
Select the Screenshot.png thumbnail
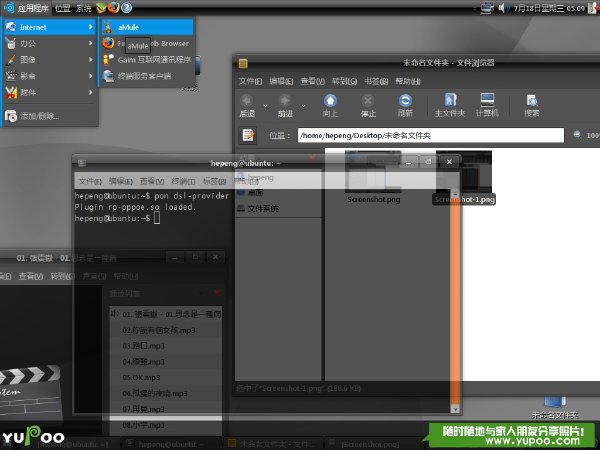373,172
